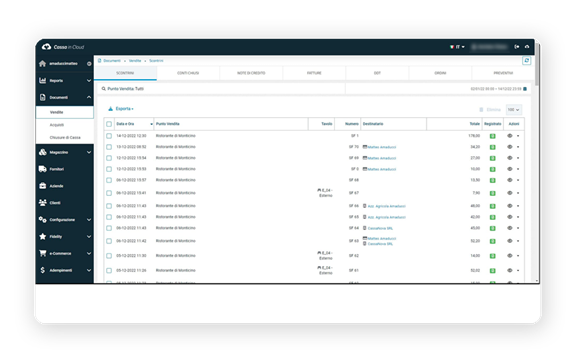Image resolution: width=576 pixels, height=362 pixels.
Task: Switch to the Fatture tab
Action: click(x=314, y=73)
